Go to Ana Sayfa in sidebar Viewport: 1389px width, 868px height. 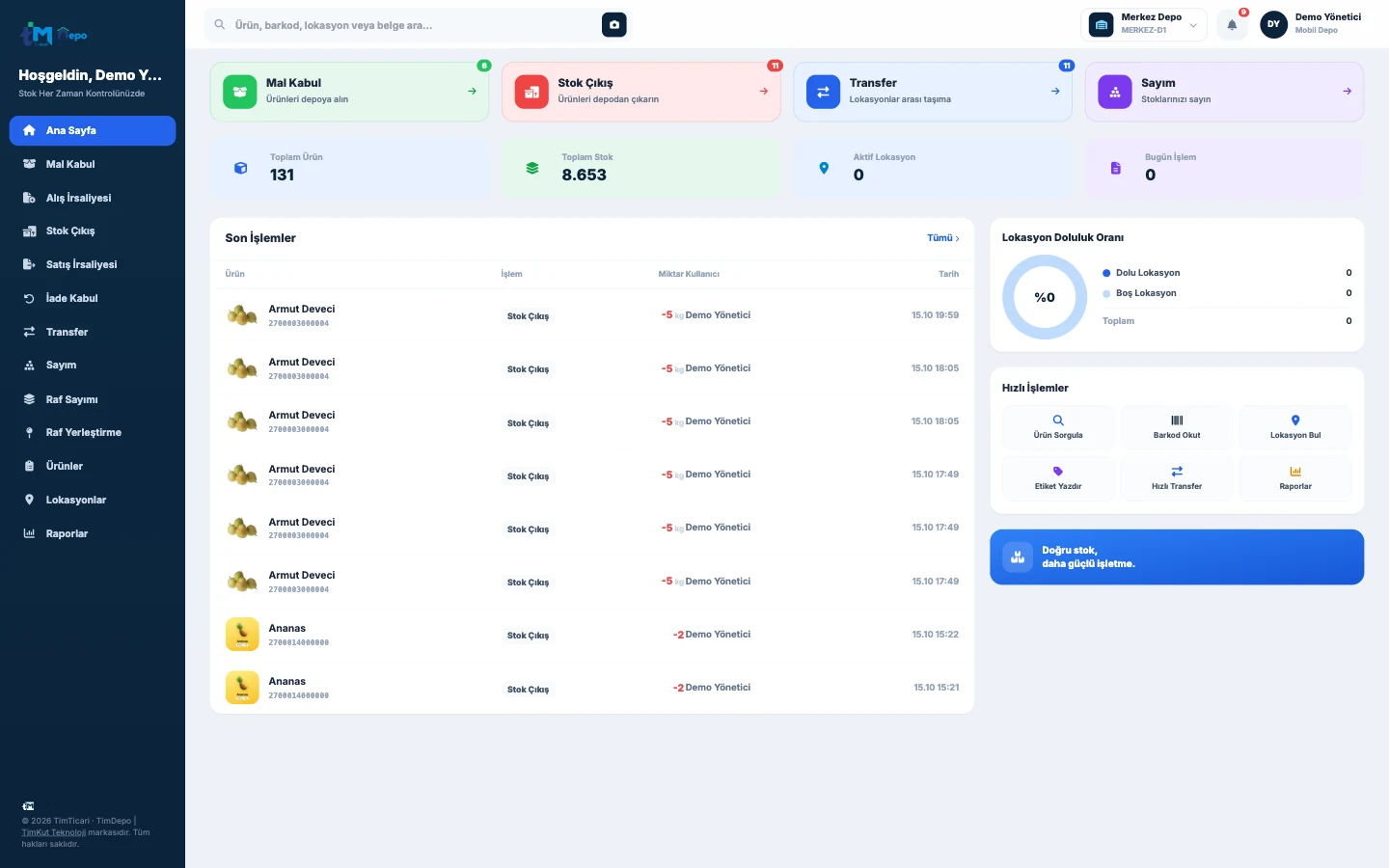pos(93,130)
